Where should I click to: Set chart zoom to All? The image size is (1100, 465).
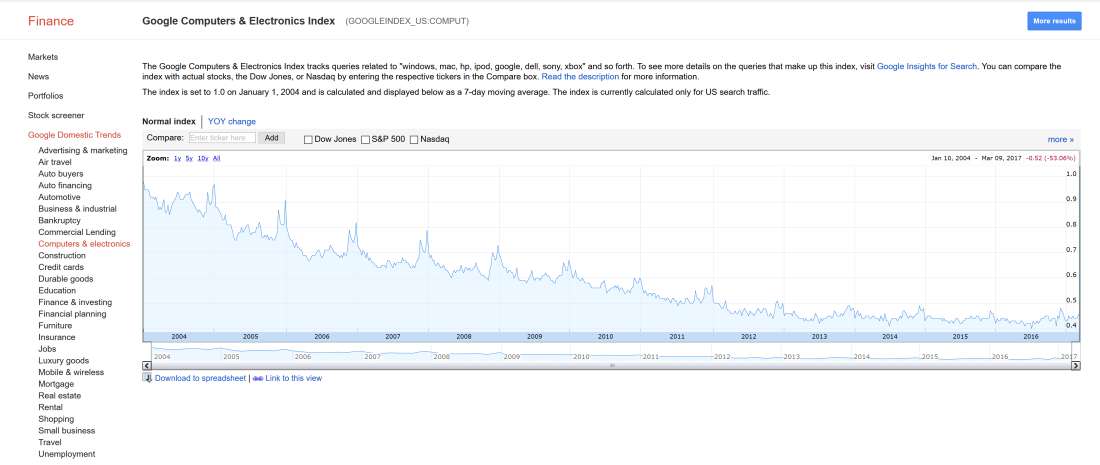tap(216, 159)
